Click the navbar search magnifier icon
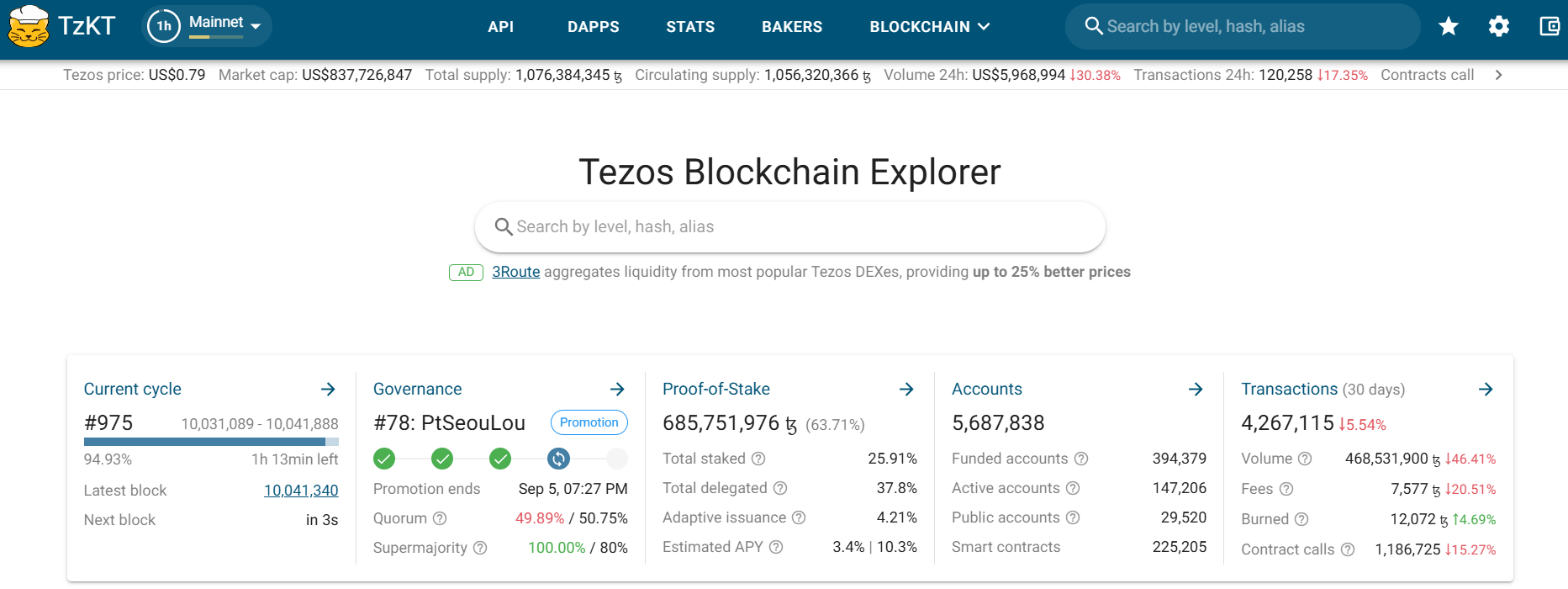1568x589 pixels. click(1093, 26)
